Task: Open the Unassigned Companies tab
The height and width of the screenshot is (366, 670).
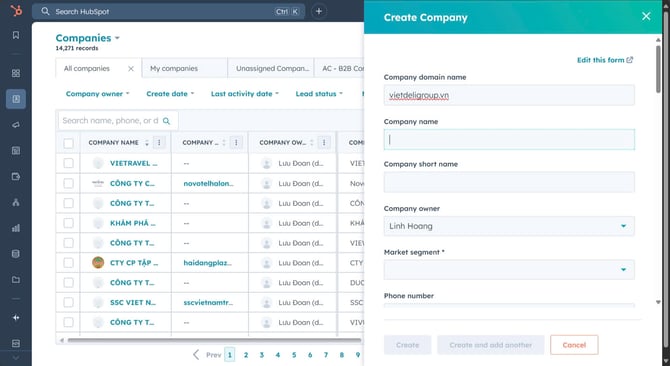Action: click(271, 68)
